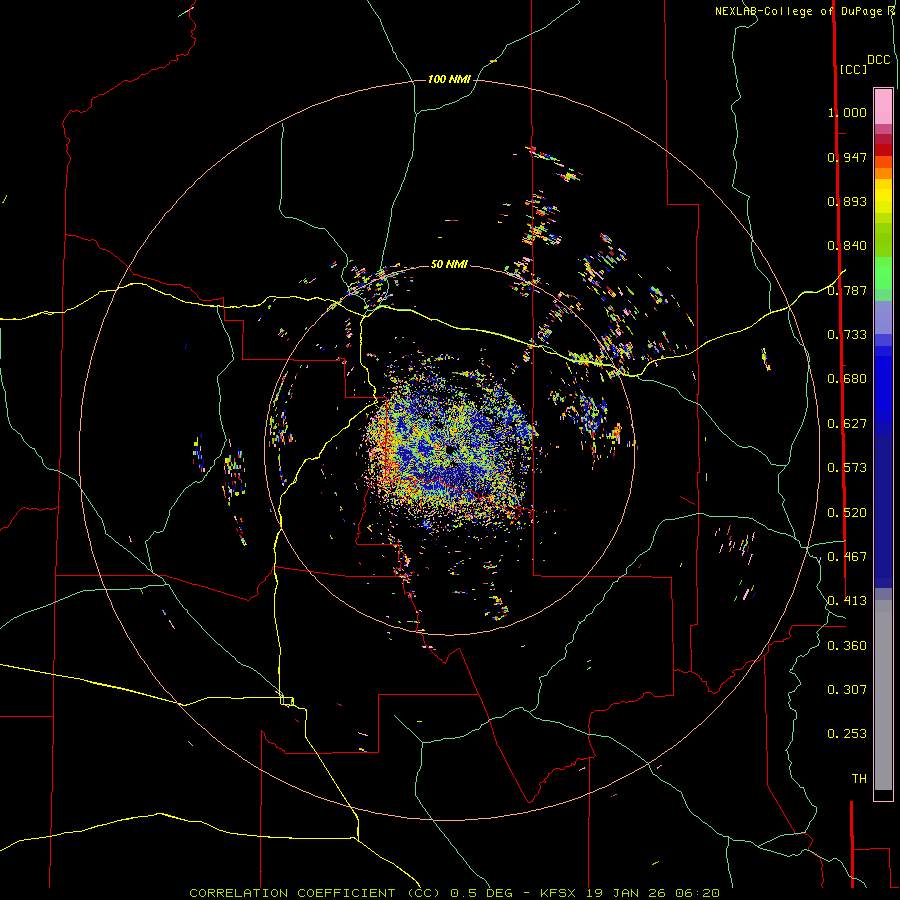
Task: Click the 100 NMI range ring label
Action: (x=449, y=79)
